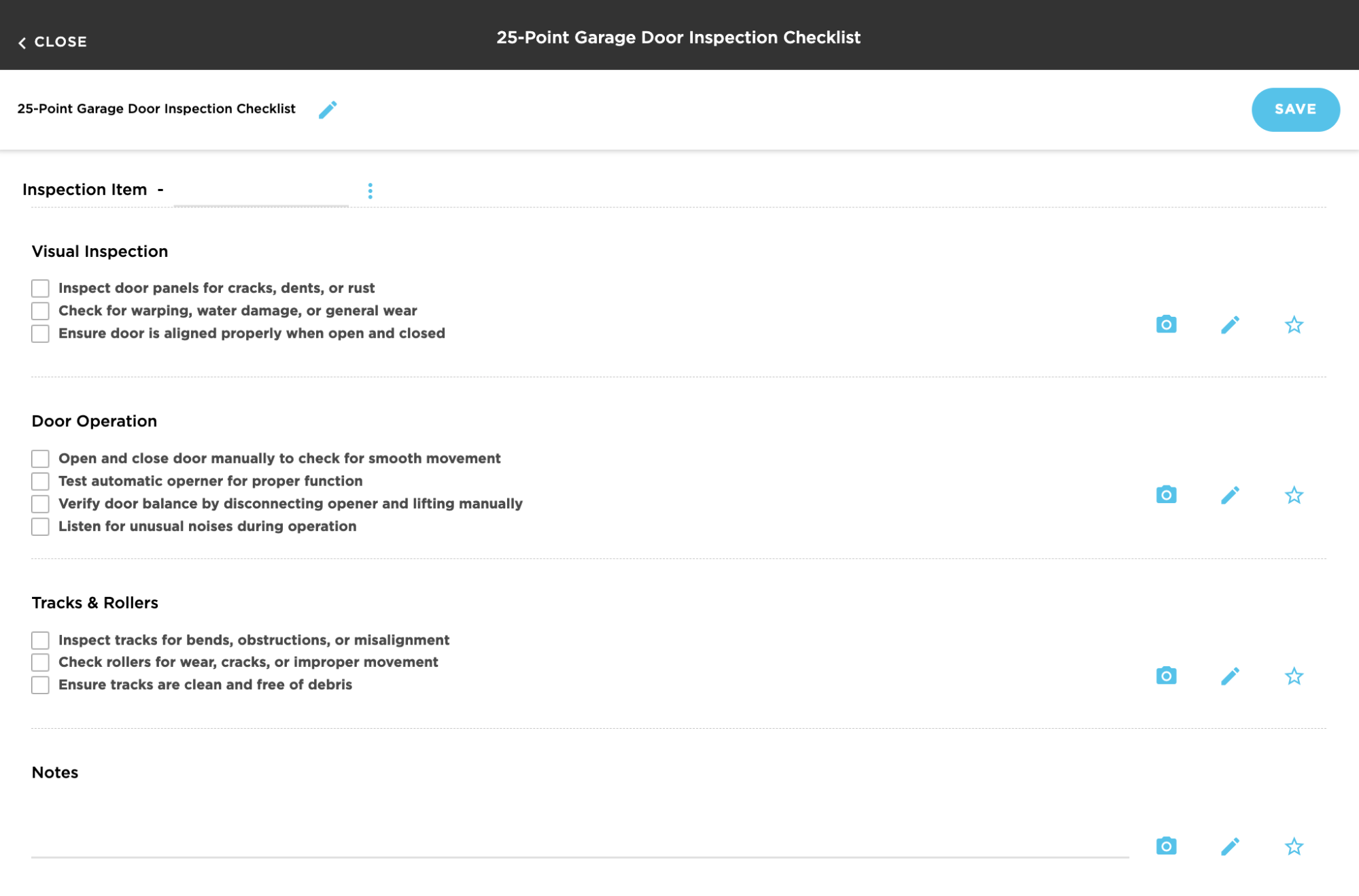Click the pencil icon beside checklist title
Screen dimensions: 1359x896
click(328, 109)
